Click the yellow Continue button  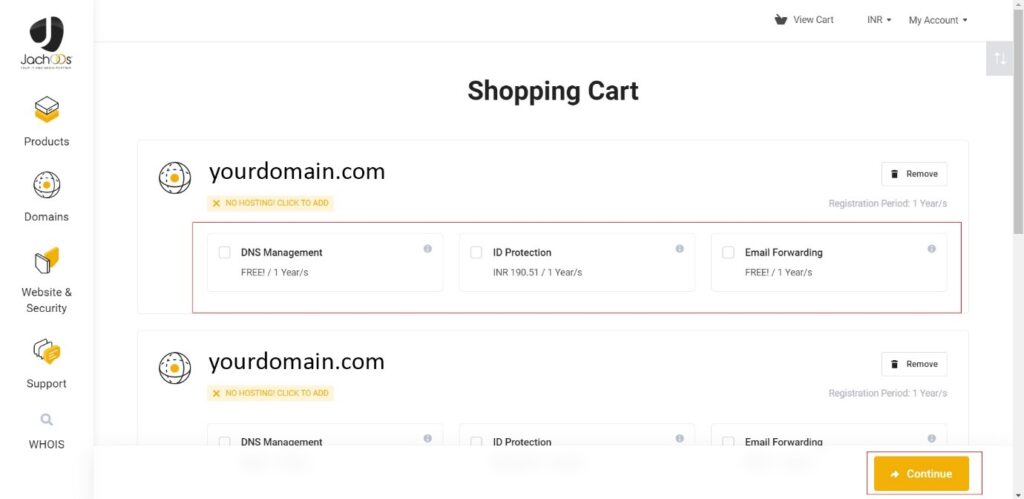click(x=921, y=474)
